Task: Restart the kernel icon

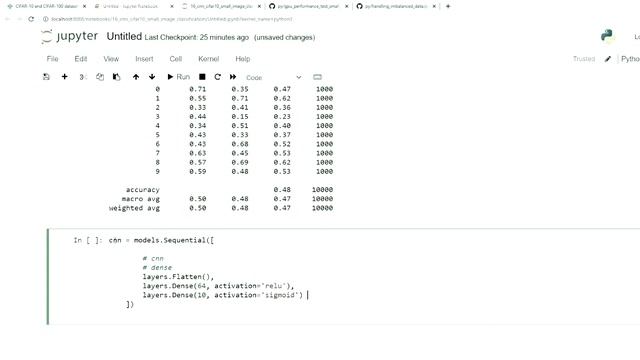Action: click(x=218, y=77)
